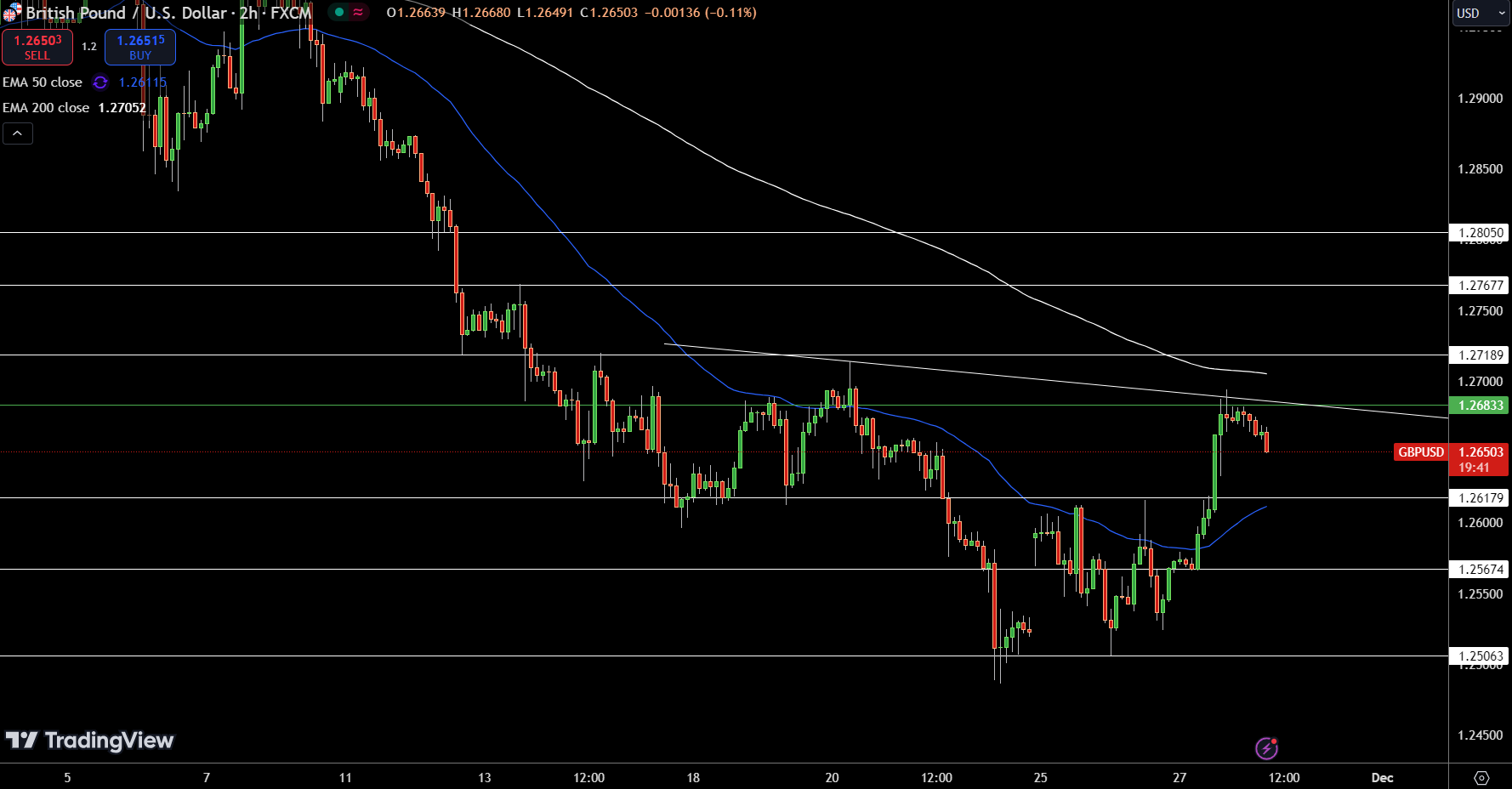Viewport: 1512px width, 789px height.
Task: Click the 1.27000 price axis tick
Action: pyautogui.click(x=1481, y=382)
